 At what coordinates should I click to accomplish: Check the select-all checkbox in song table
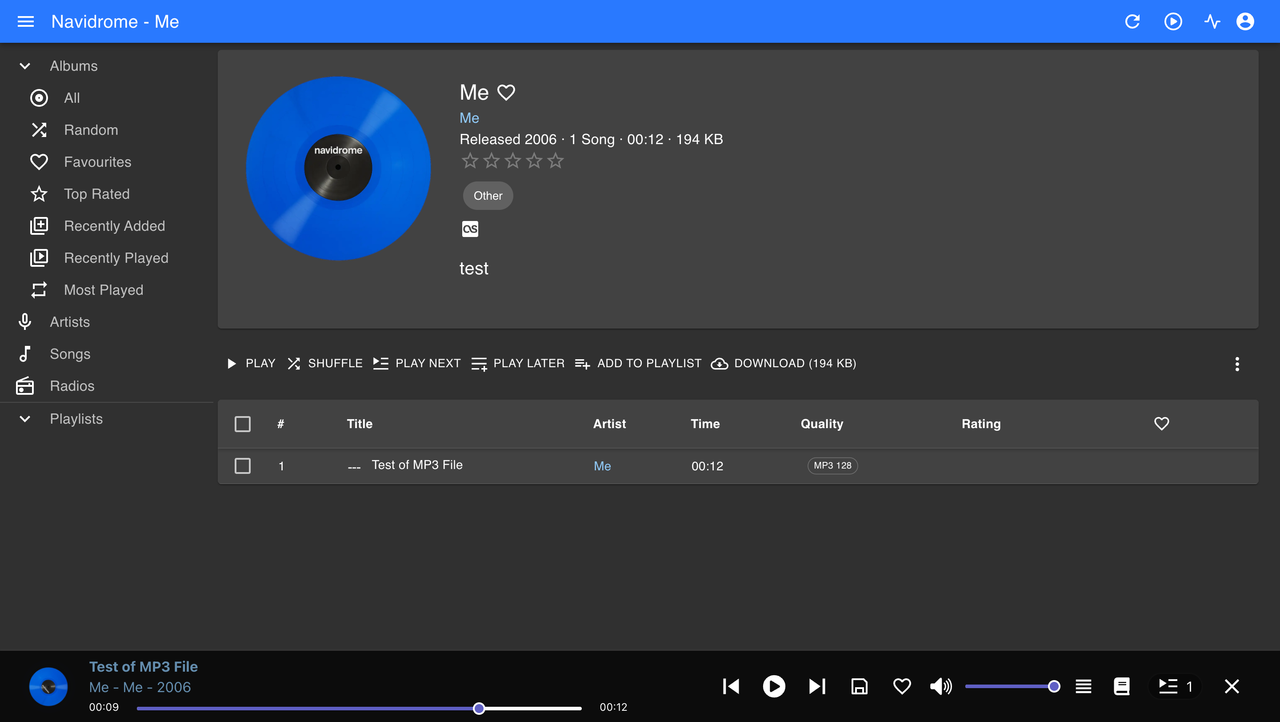[242, 424]
